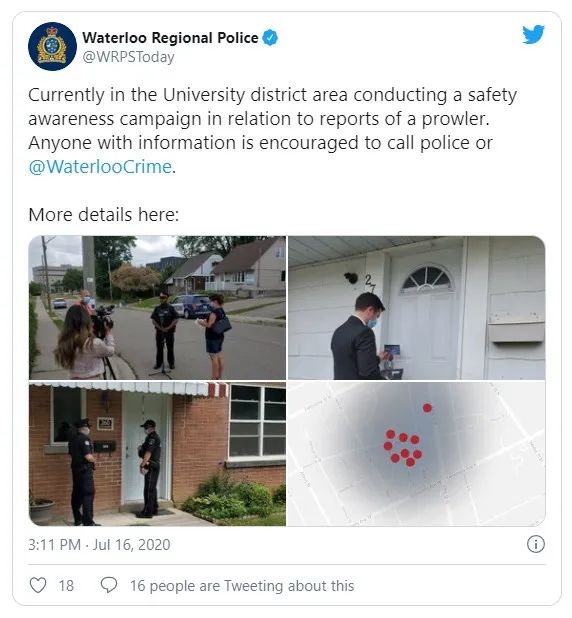Viewport: 572px width, 618px height.
Task: Open the photo of man at white door
Action: click(417, 307)
